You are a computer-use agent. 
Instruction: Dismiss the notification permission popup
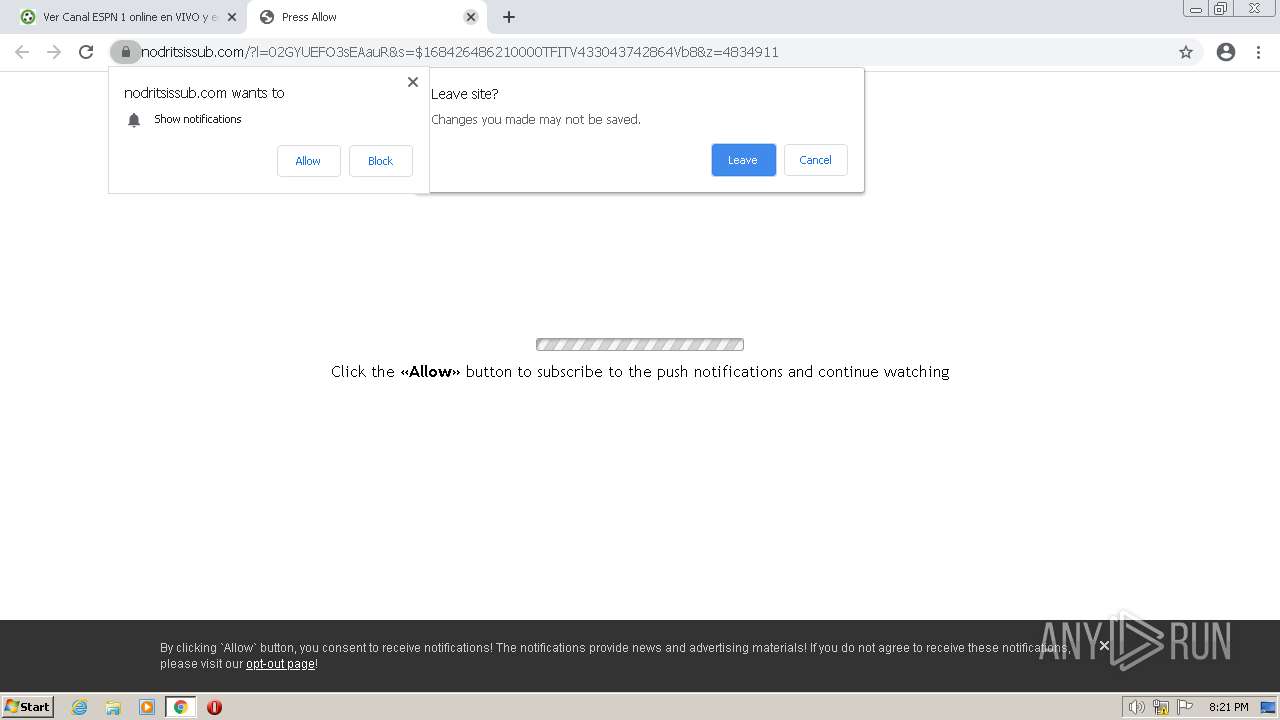click(413, 82)
